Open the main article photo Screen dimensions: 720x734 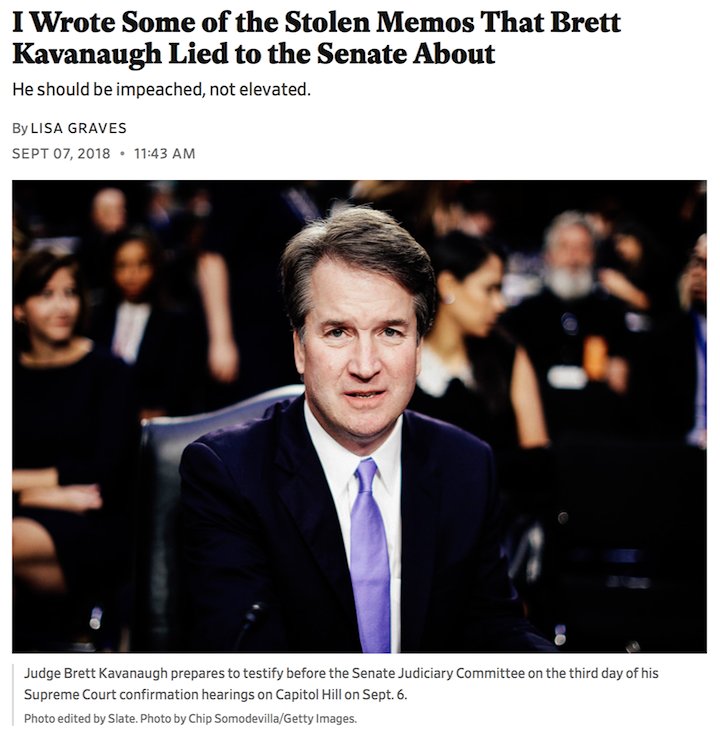[x=360, y=417]
